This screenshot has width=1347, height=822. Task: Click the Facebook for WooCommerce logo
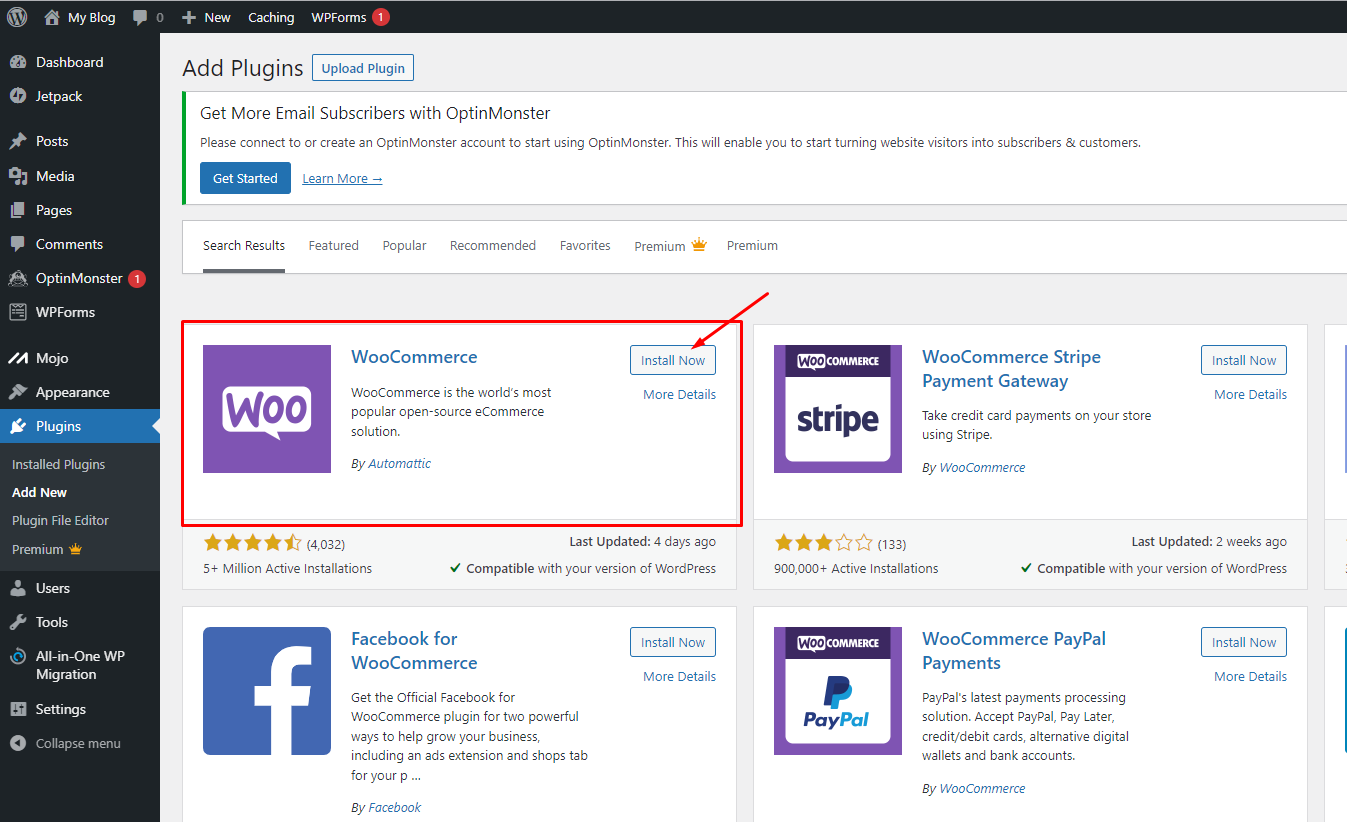click(x=267, y=691)
